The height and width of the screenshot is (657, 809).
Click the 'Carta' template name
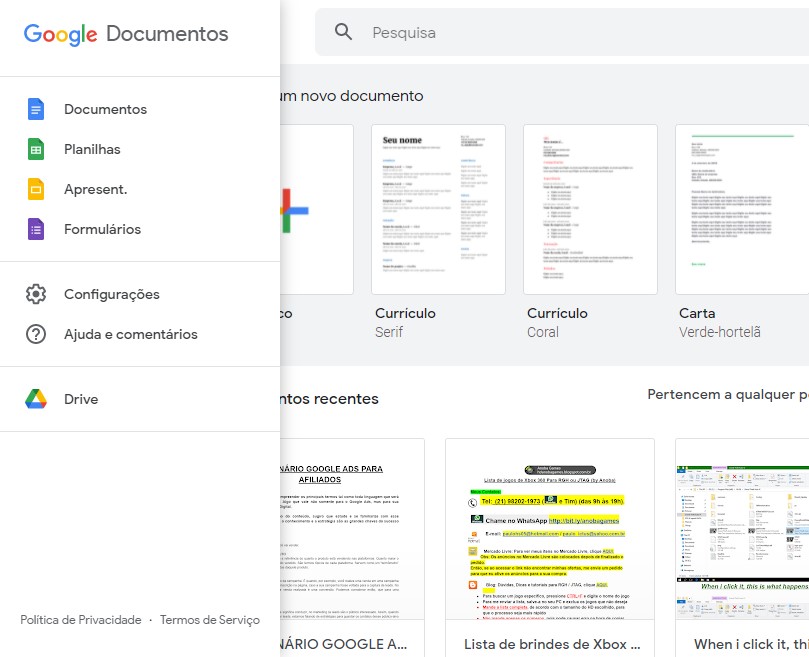pos(697,313)
